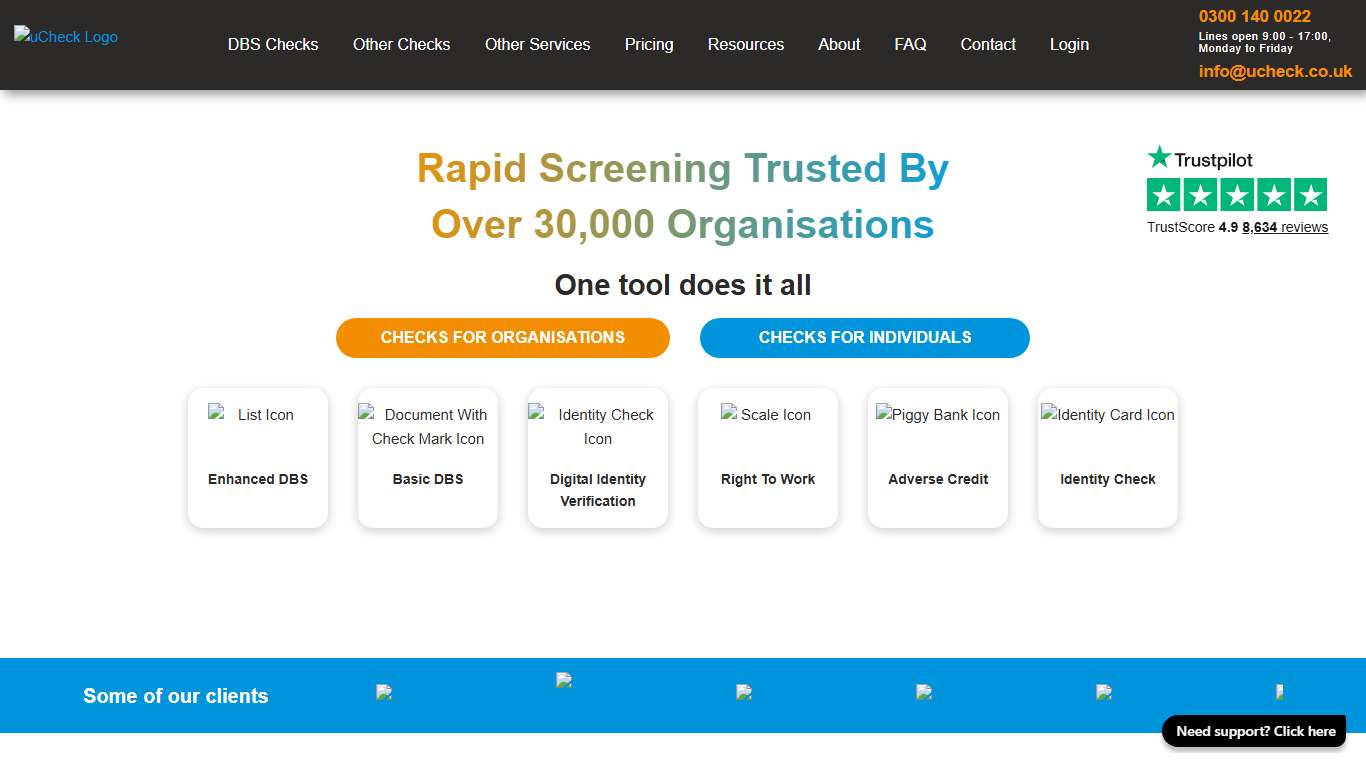This screenshot has height=768, width=1366.
Task: Click the five-star Trustpilot rating bar
Action: (x=1237, y=195)
